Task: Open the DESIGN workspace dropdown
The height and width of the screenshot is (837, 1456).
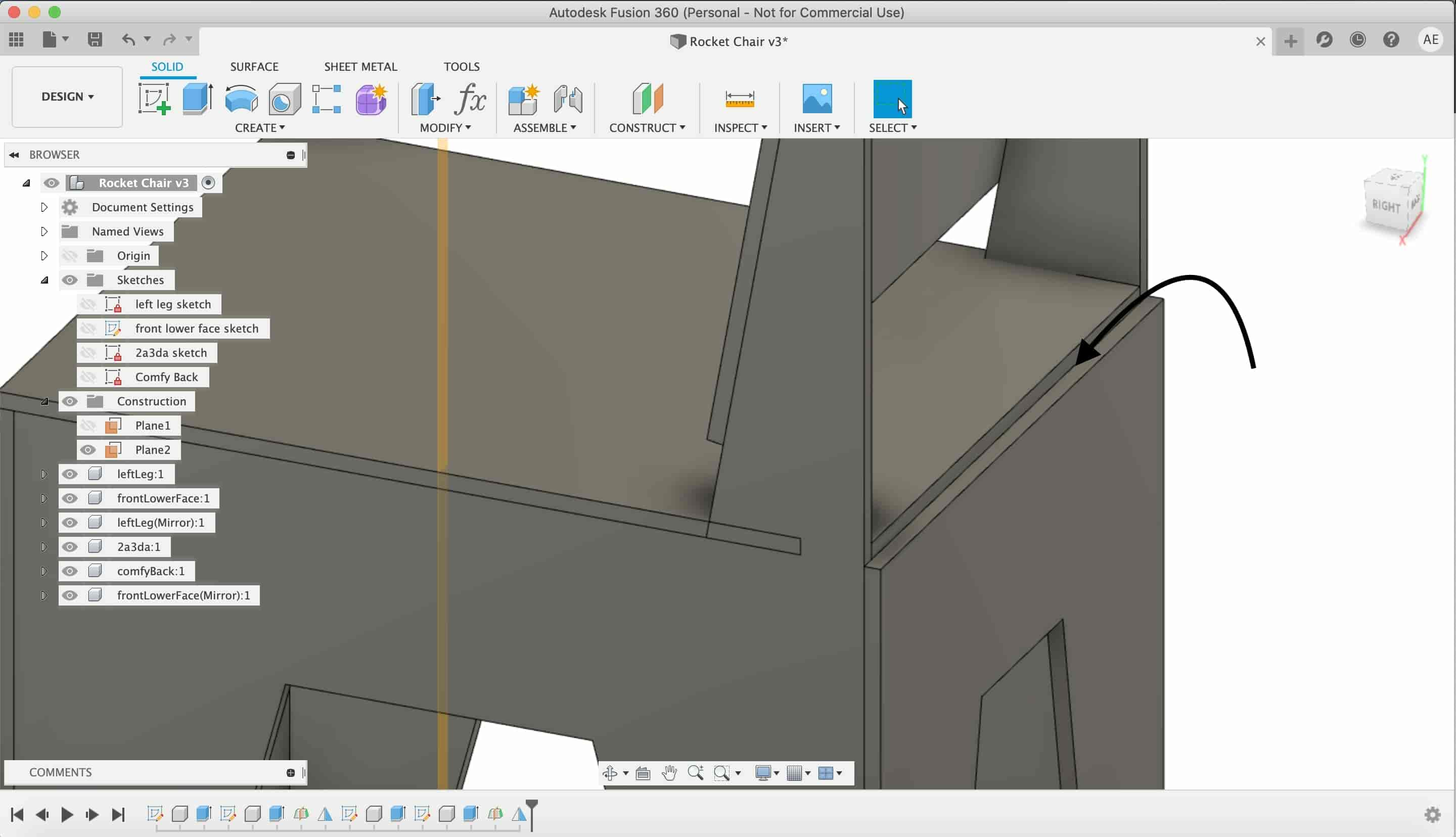Action: point(67,97)
